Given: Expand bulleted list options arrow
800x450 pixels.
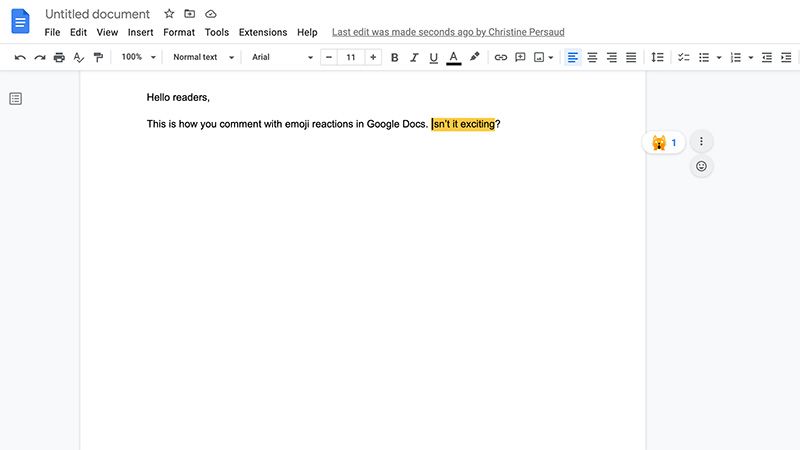Looking at the screenshot, I should tap(719, 58).
